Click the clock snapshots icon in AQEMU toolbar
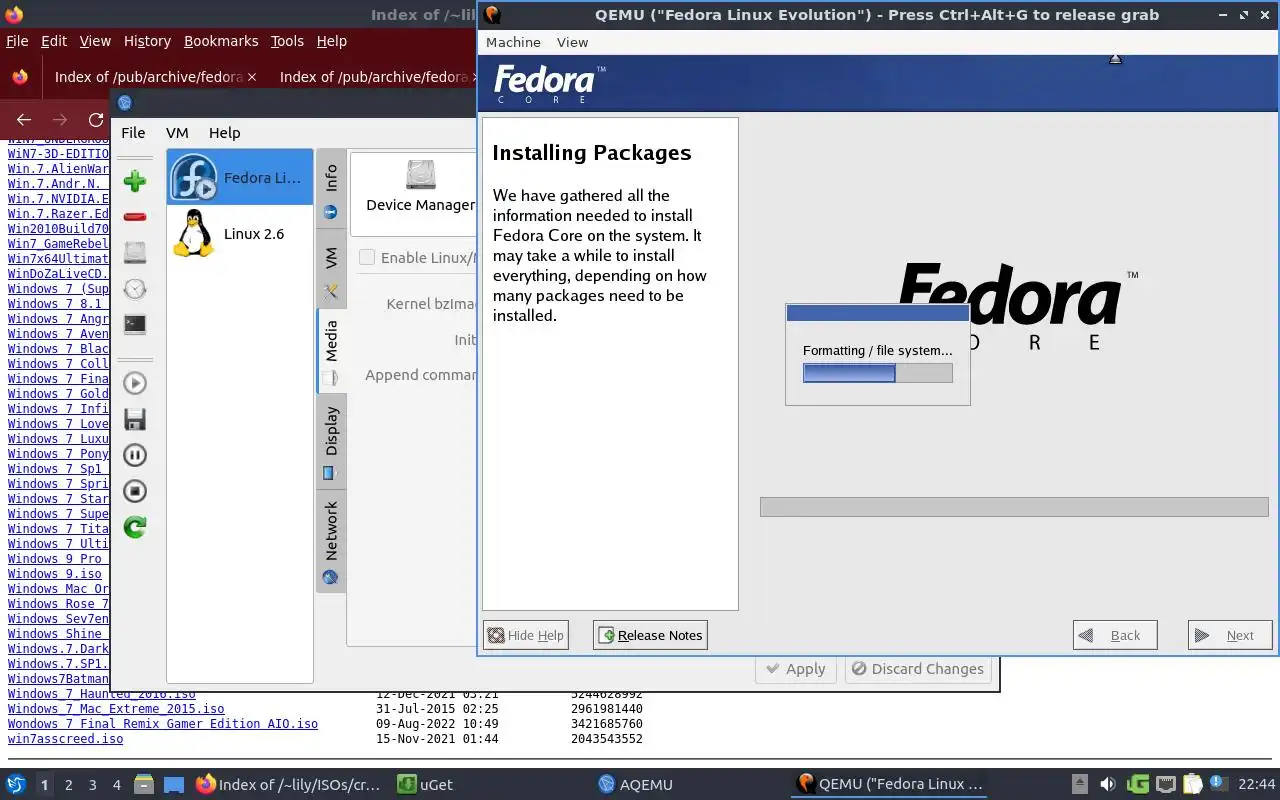 [x=135, y=289]
